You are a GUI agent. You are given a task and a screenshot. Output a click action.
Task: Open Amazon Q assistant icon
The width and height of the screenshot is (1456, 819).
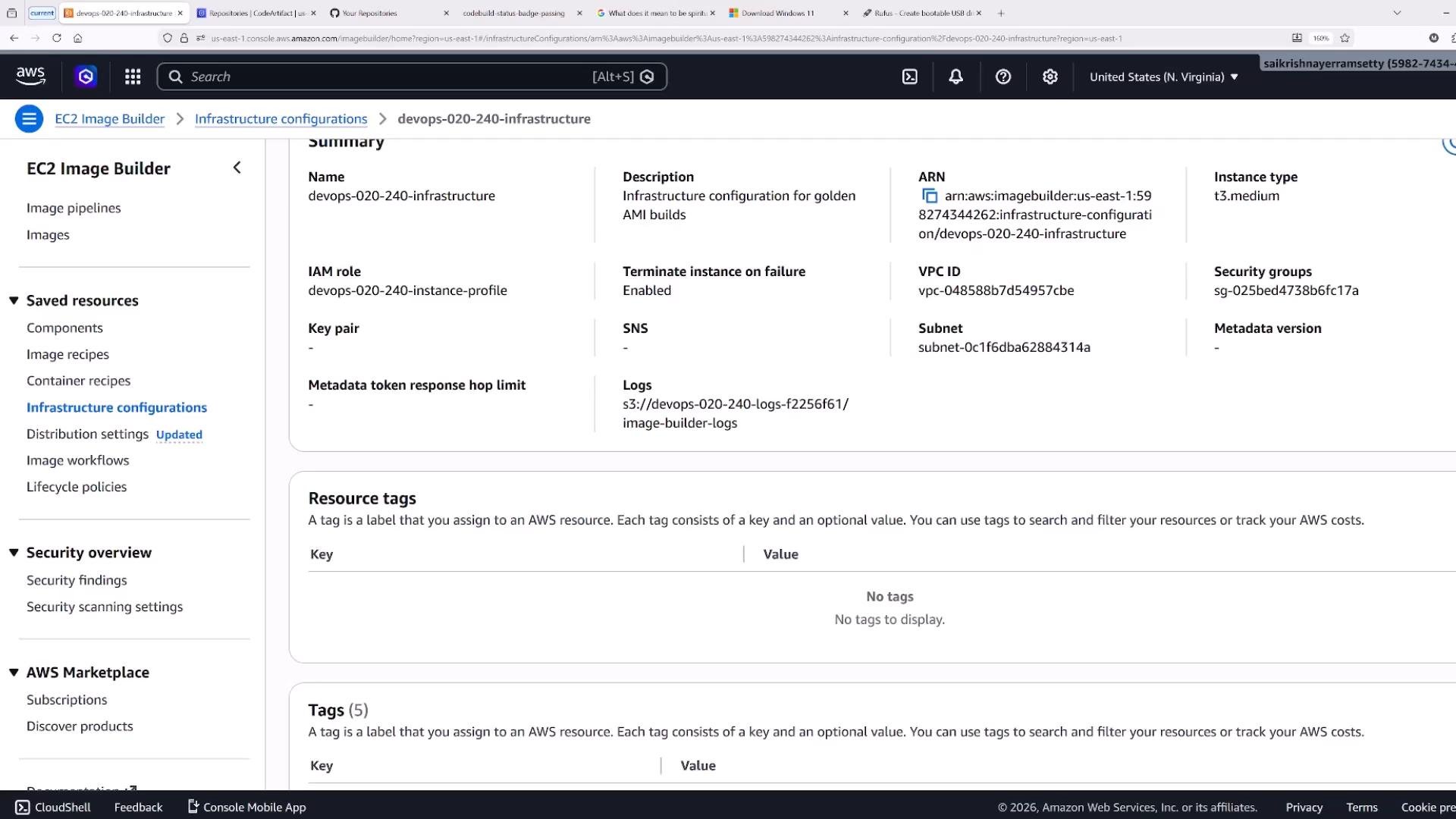coord(86,77)
